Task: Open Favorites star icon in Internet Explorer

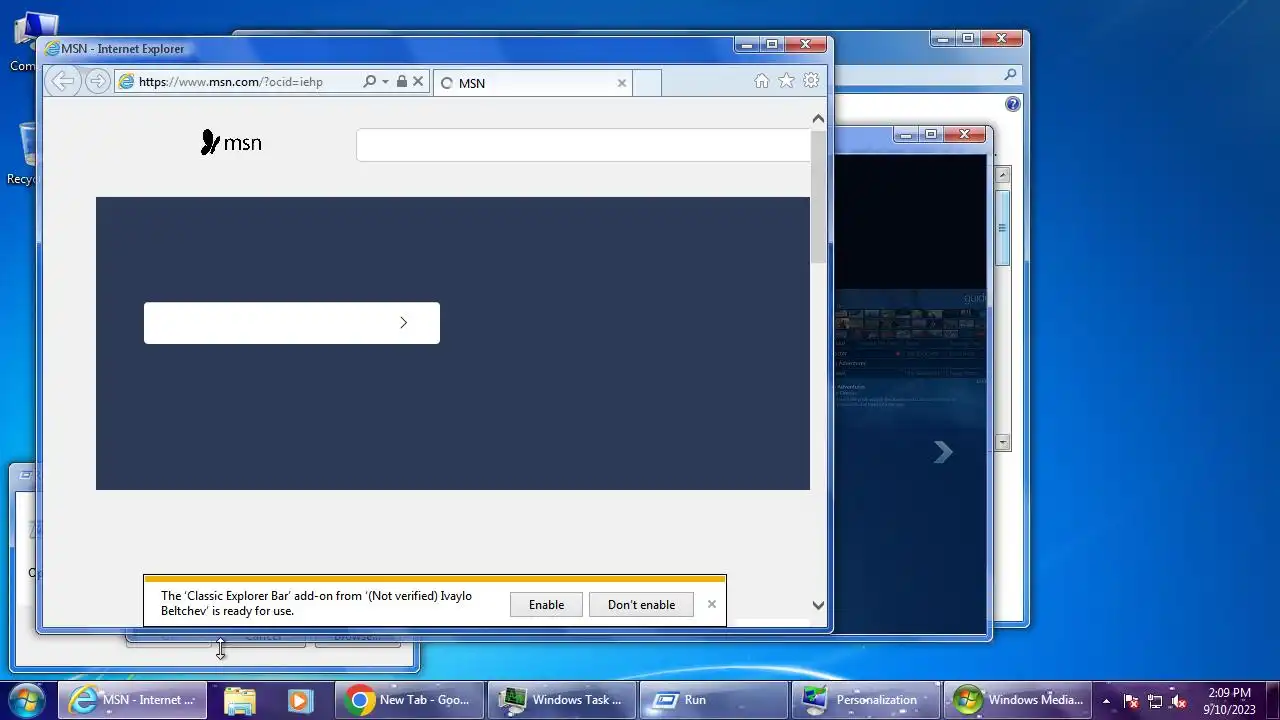Action: coord(787,81)
